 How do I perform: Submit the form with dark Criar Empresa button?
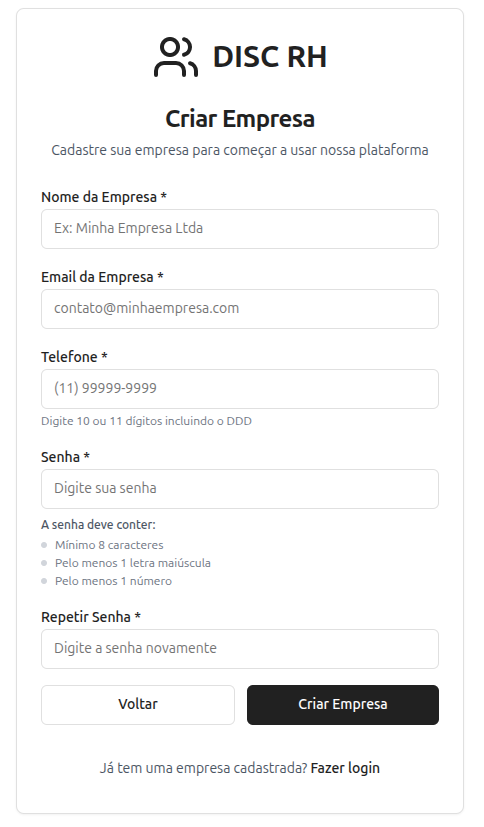tap(343, 705)
